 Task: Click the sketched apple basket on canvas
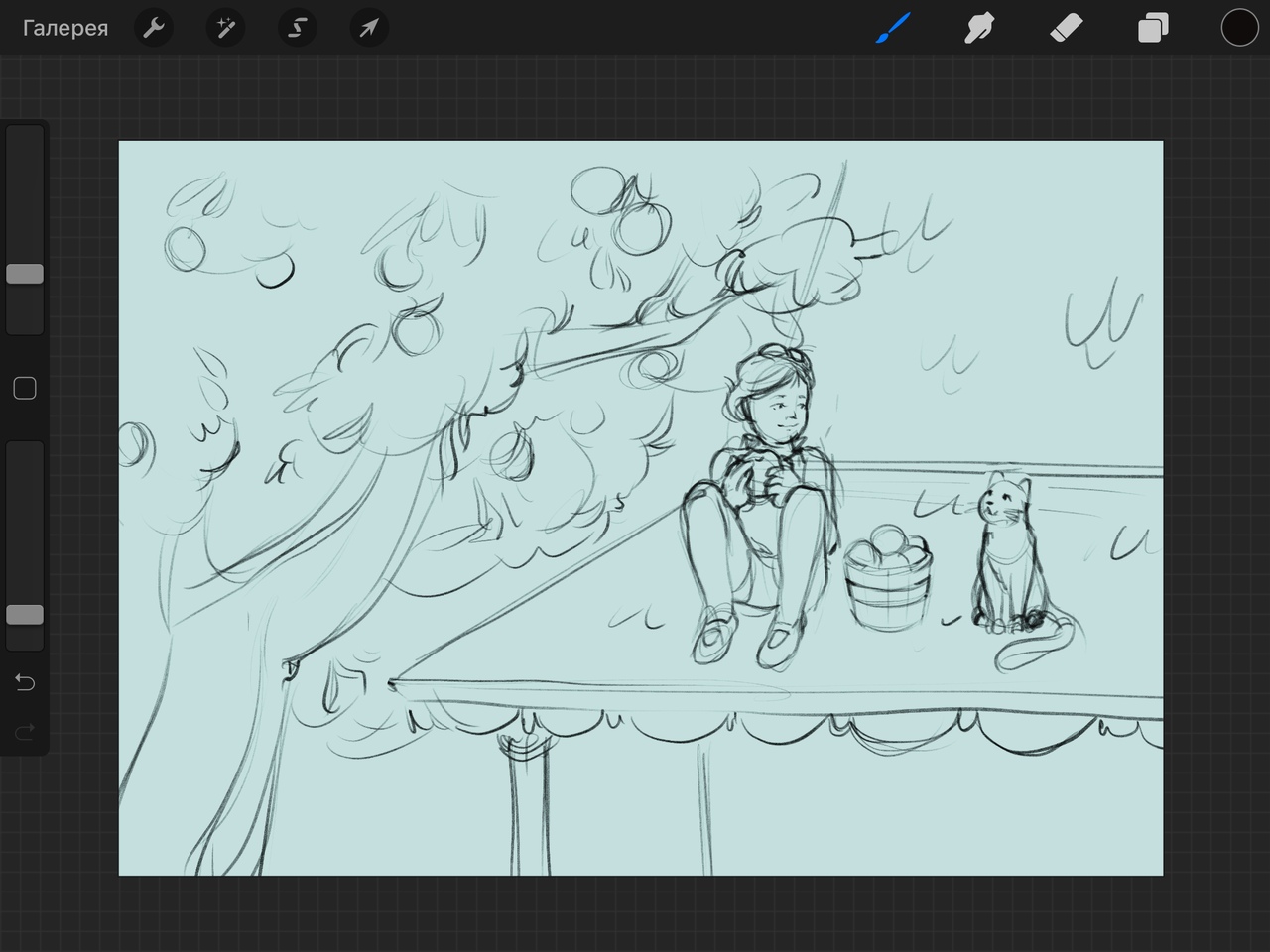pos(888,578)
